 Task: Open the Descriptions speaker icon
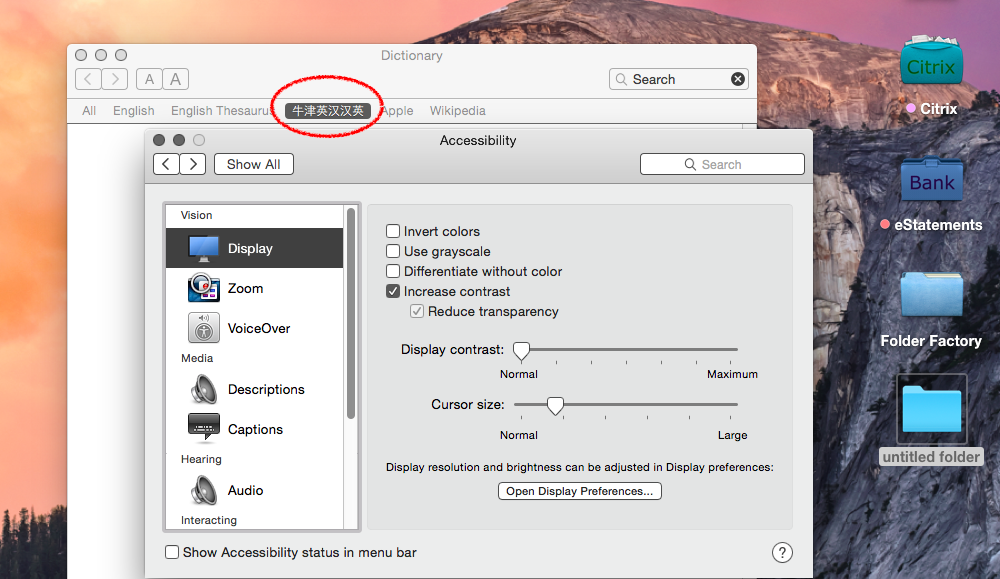[x=203, y=389]
